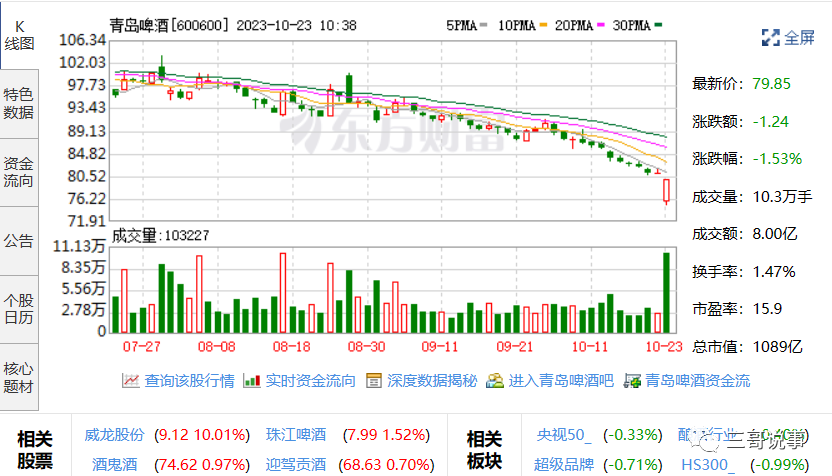Click the chart icon beside 查询该股行情
This screenshot has width=832, height=476.
131,380
